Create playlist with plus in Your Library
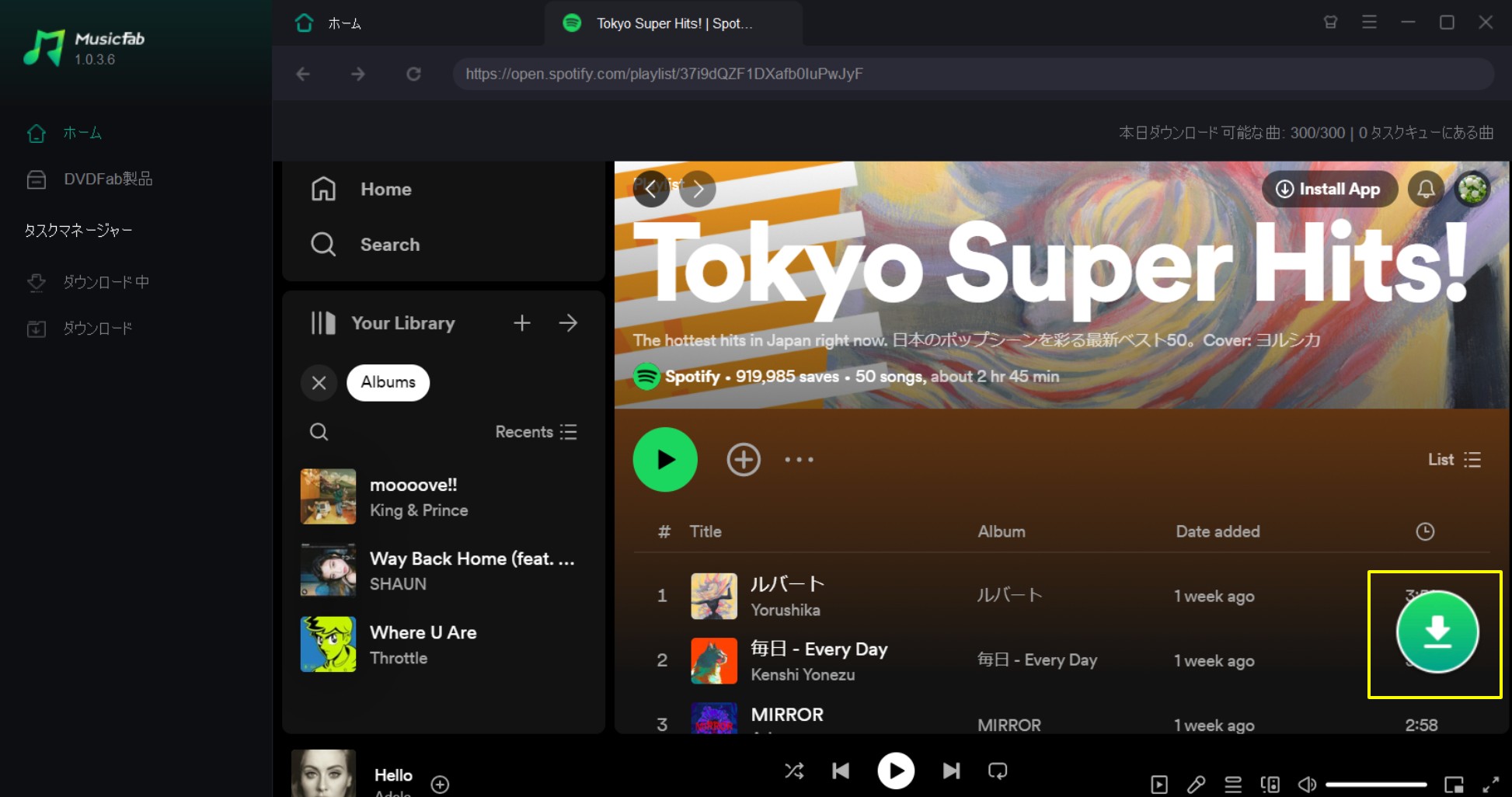 tap(522, 323)
